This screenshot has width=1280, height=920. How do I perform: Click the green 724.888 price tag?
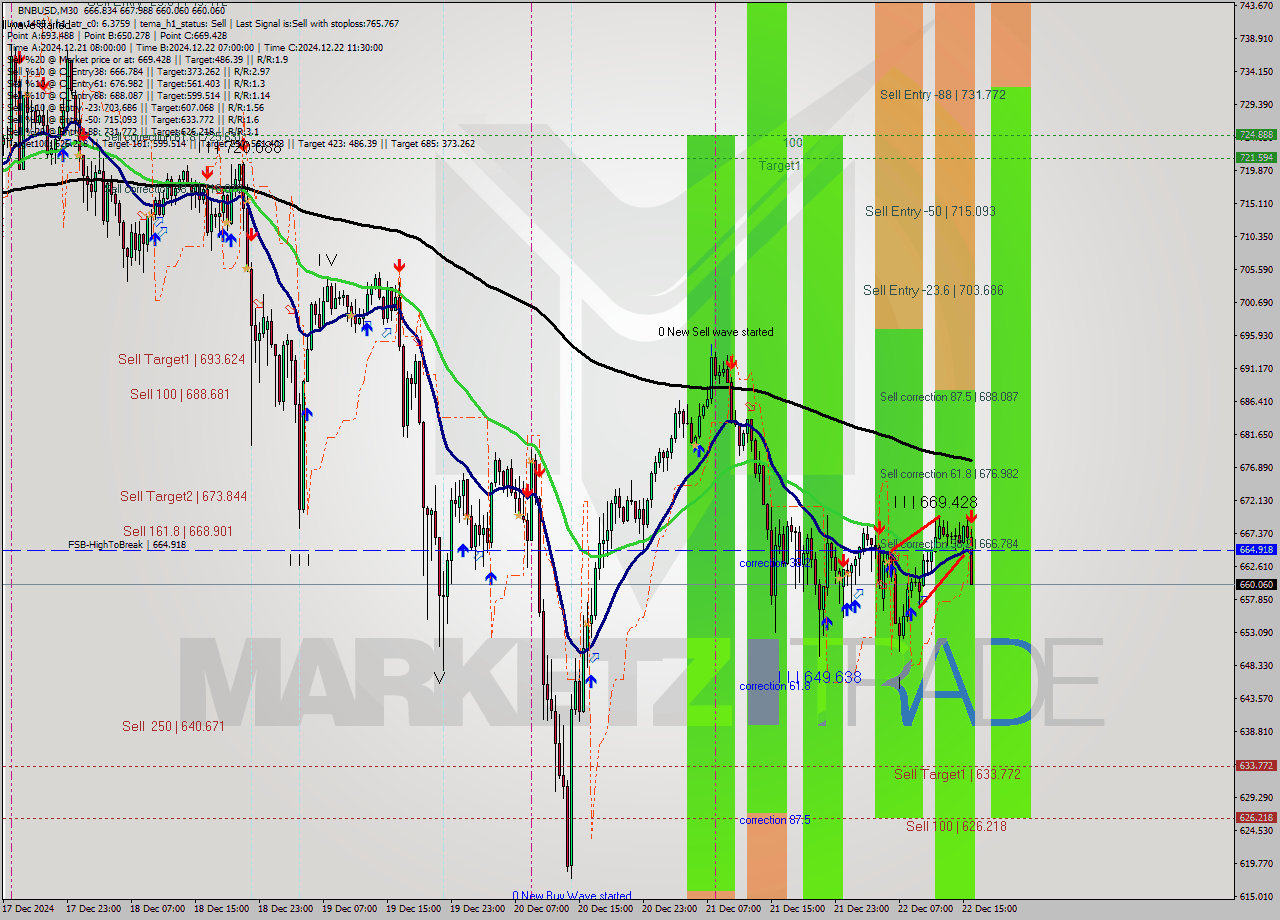click(x=1256, y=134)
